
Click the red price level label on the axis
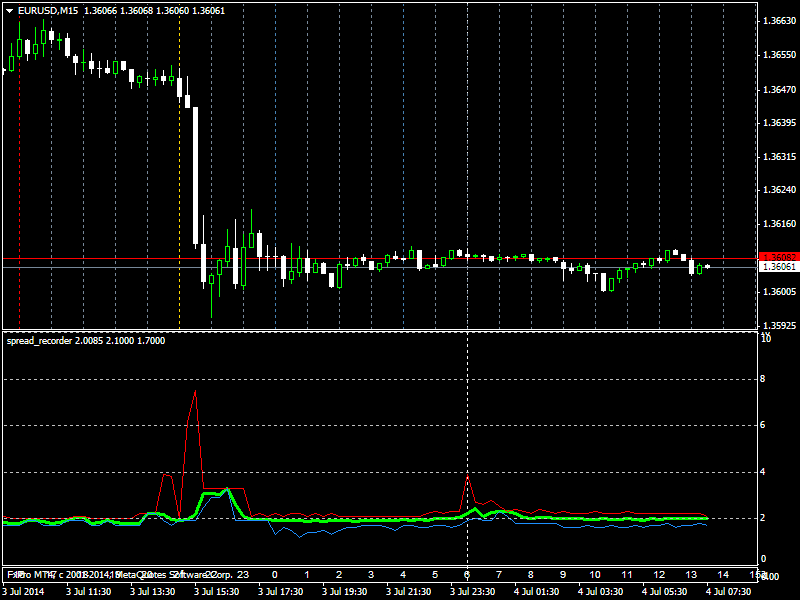778,257
